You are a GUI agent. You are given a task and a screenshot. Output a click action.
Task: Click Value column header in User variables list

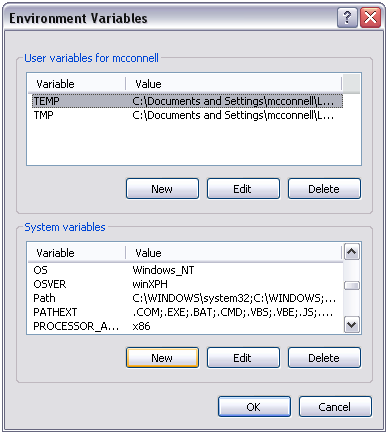click(x=234, y=84)
